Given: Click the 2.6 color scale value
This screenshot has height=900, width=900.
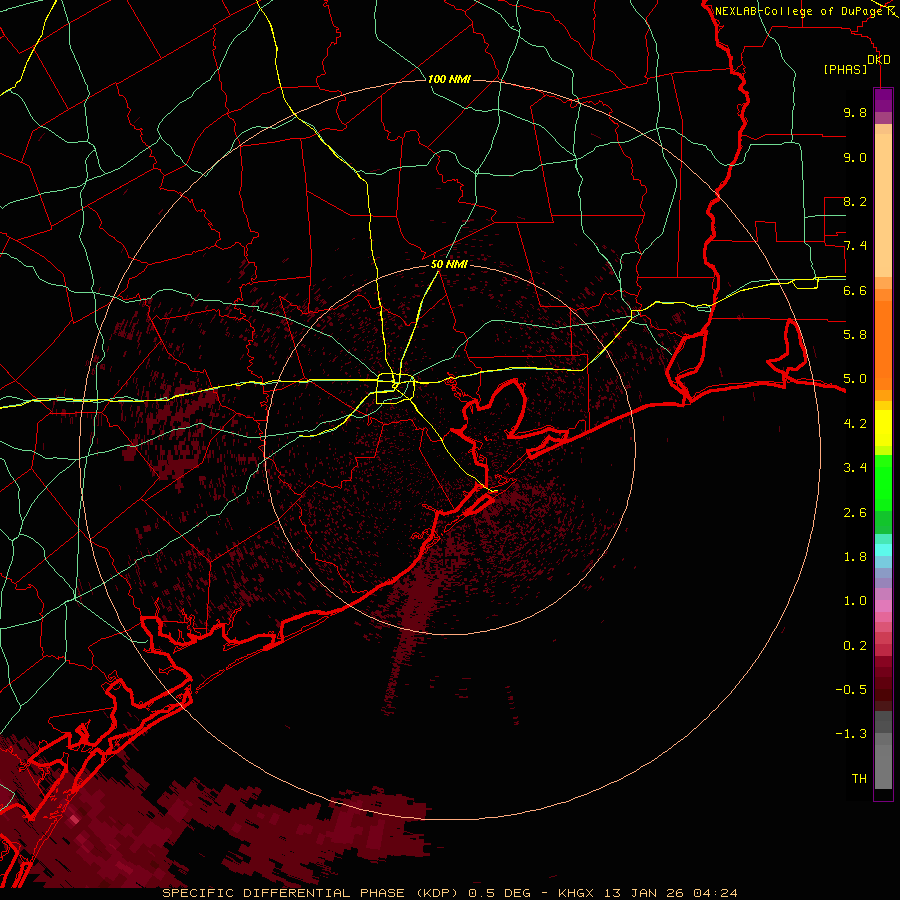Looking at the screenshot, I should tap(855, 512).
